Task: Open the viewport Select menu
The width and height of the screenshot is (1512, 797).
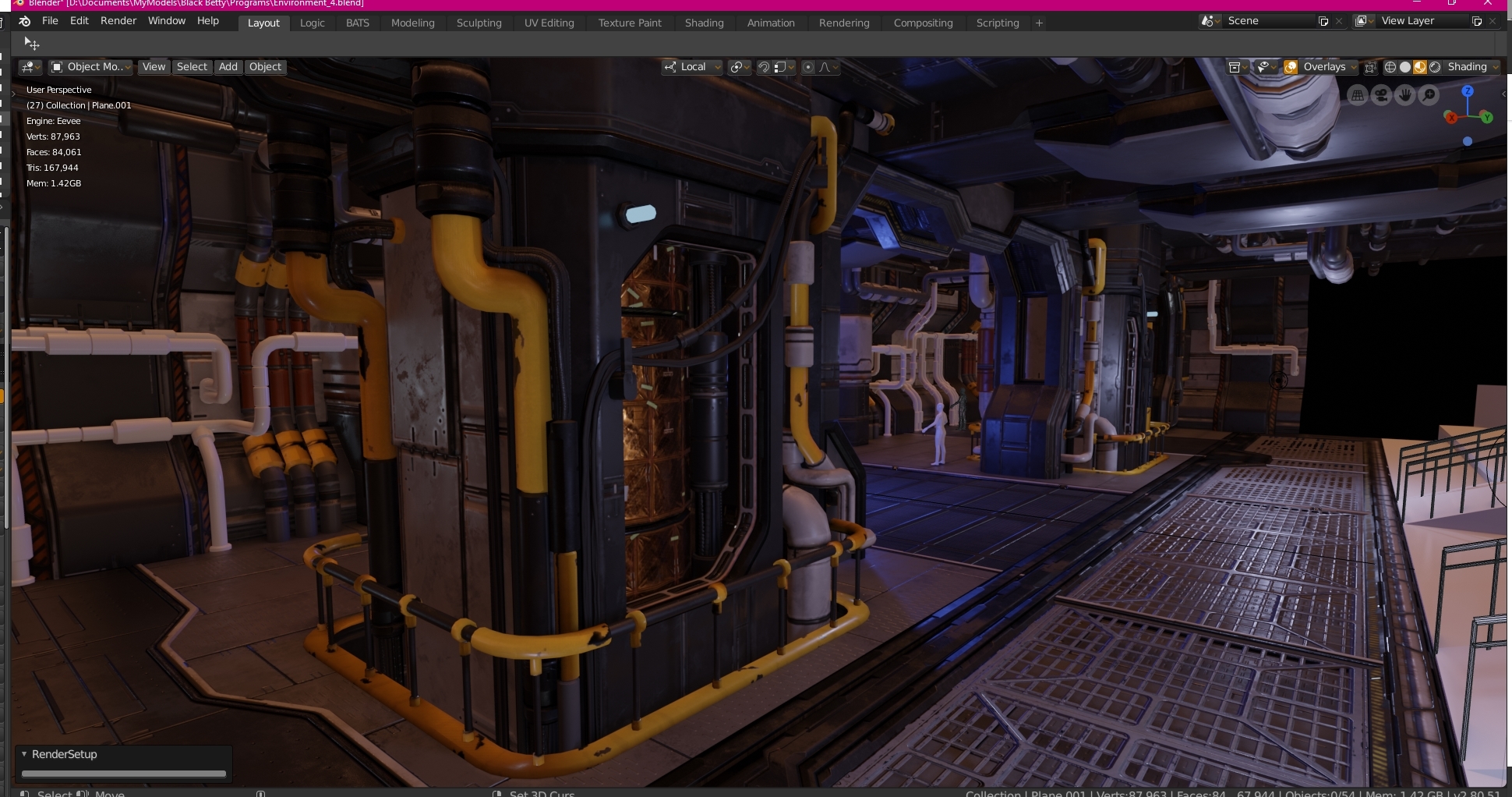Action: (192, 67)
